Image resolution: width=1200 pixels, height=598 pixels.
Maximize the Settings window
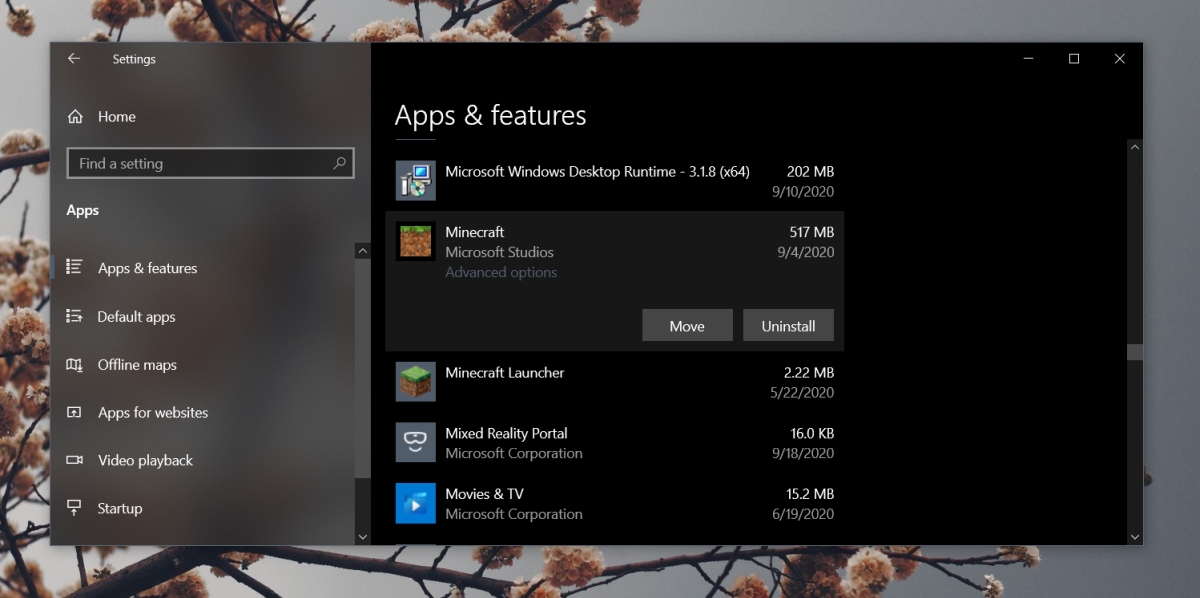pos(1074,59)
